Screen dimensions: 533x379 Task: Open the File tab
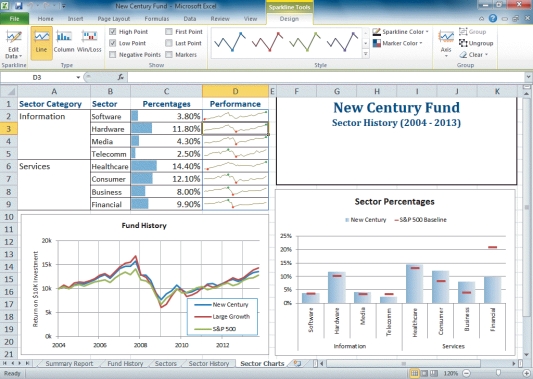point(14,19)
